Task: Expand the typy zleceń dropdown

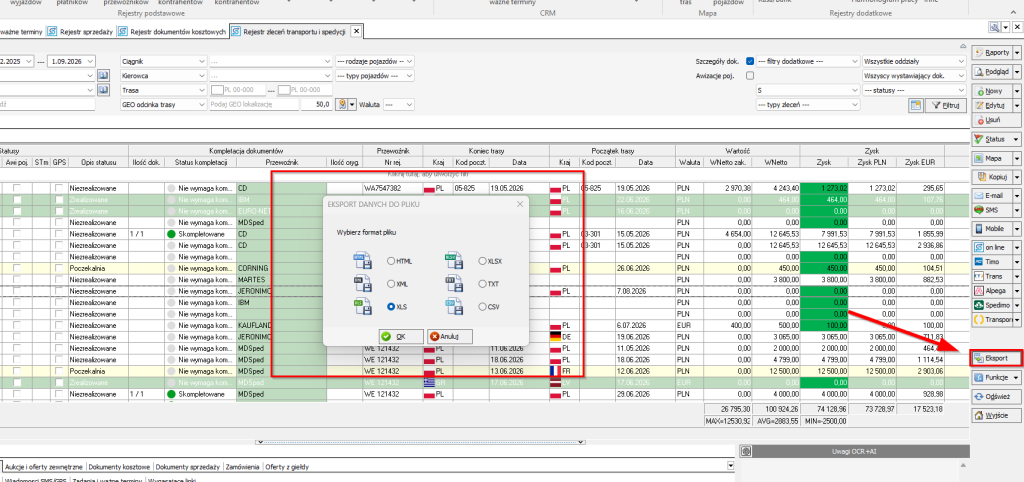Action: point(807,104)
